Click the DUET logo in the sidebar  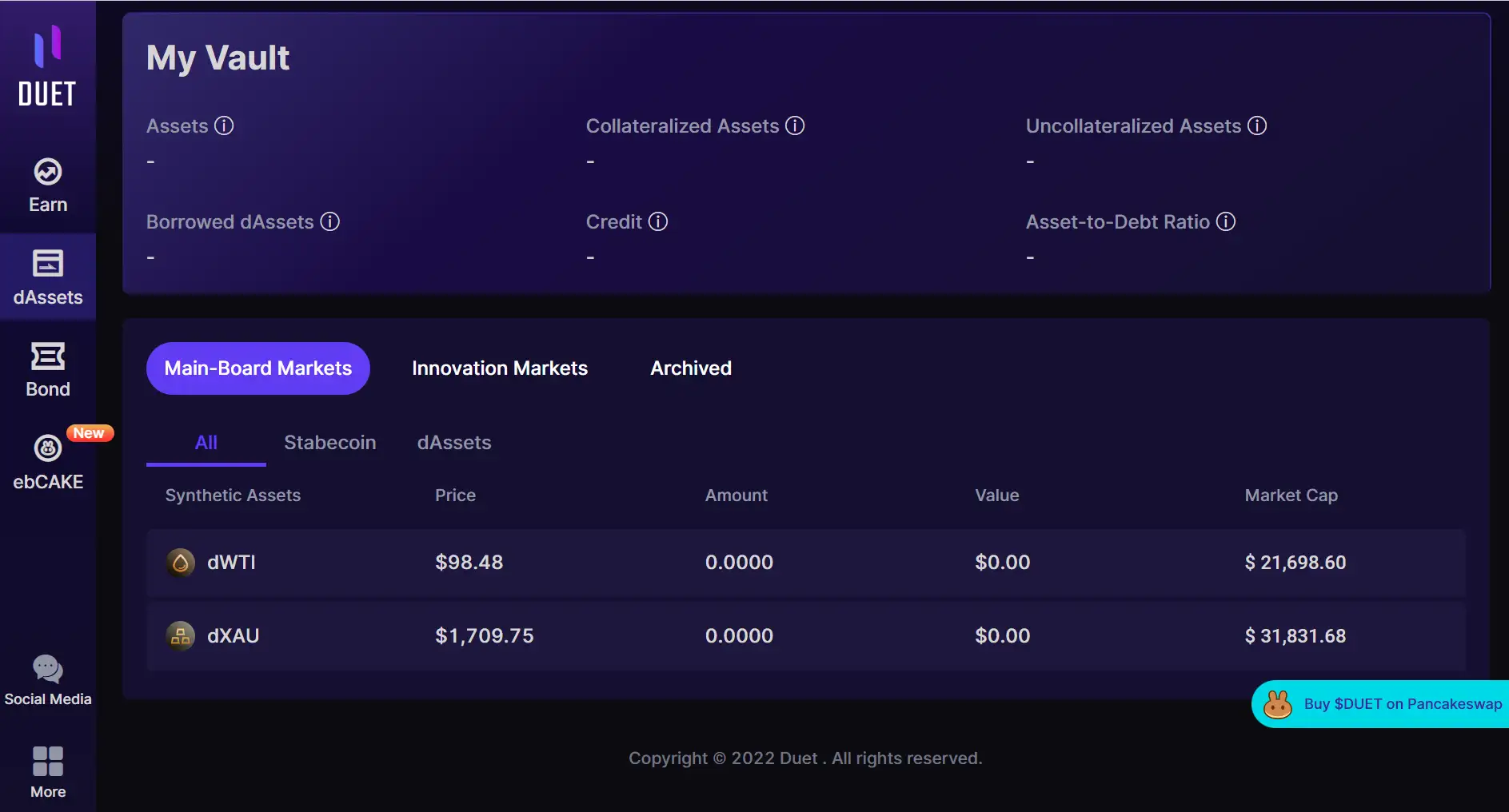47,67
